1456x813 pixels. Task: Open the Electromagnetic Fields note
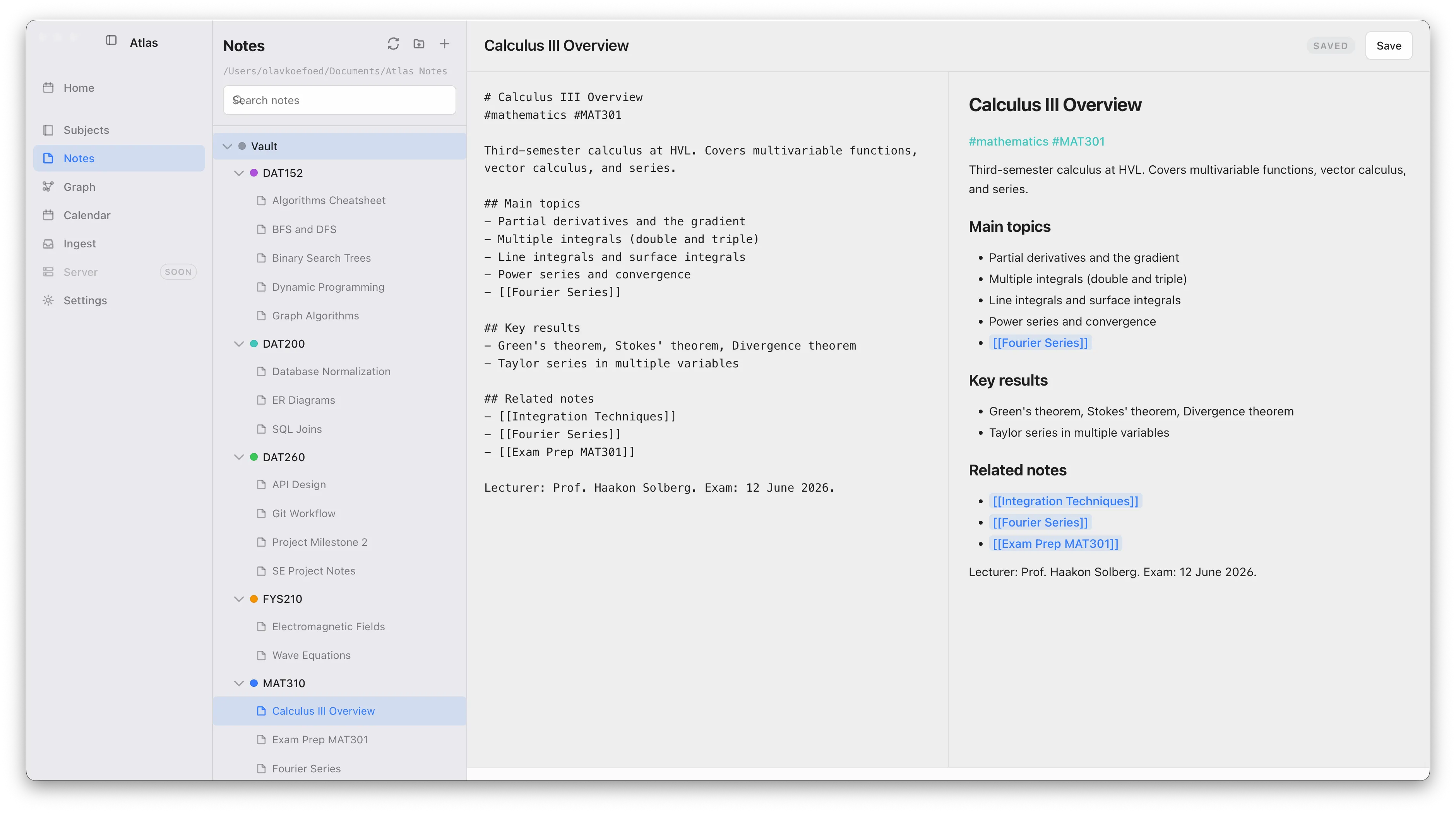[339, 626]
